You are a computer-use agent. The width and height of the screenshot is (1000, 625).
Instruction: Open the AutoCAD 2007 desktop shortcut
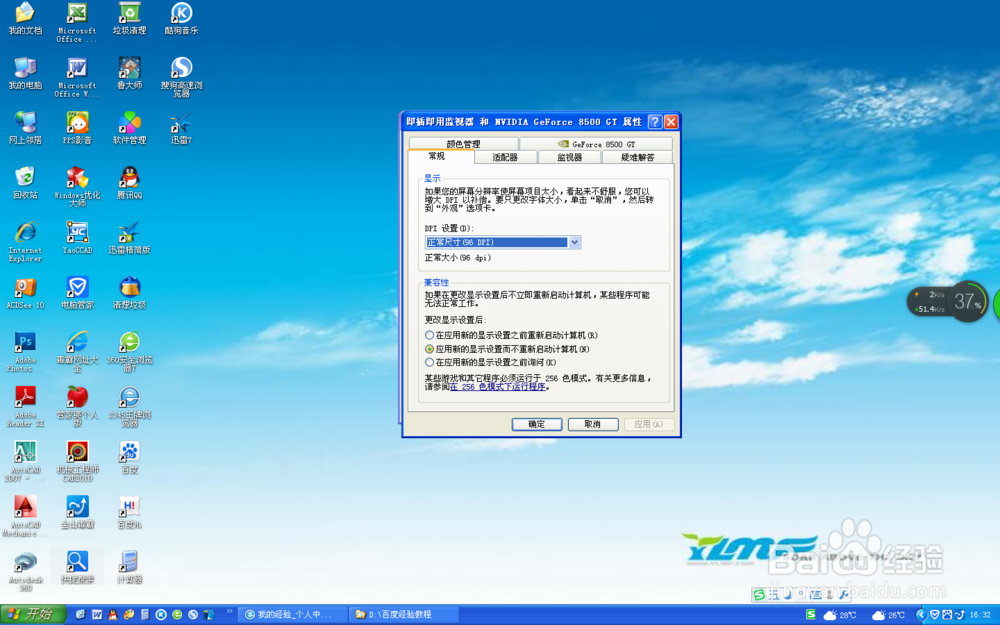coord(25,461)
